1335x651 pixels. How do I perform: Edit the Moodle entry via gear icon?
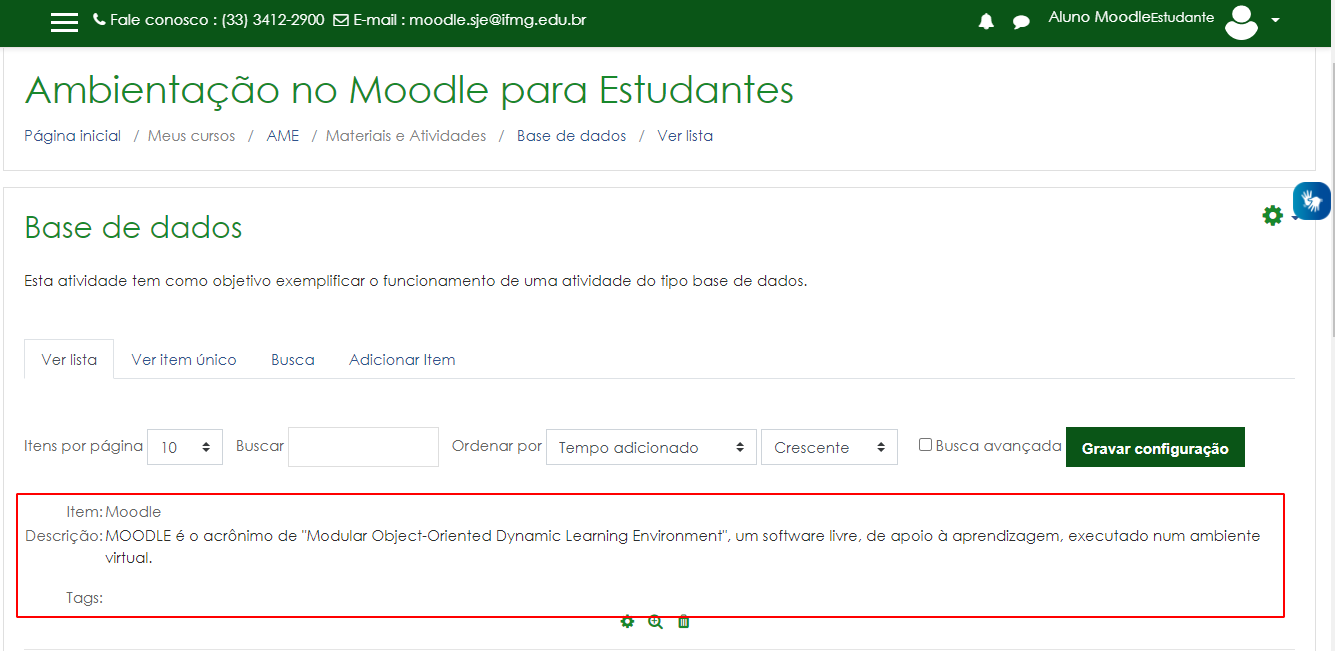627,622
